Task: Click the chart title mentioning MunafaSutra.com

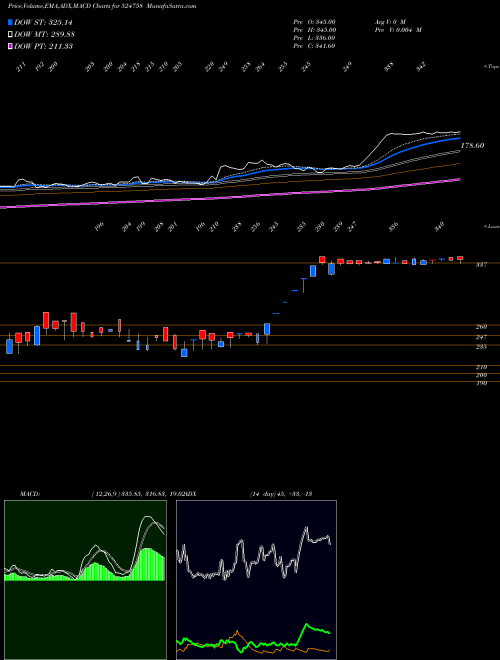Action: pos(102,6)
